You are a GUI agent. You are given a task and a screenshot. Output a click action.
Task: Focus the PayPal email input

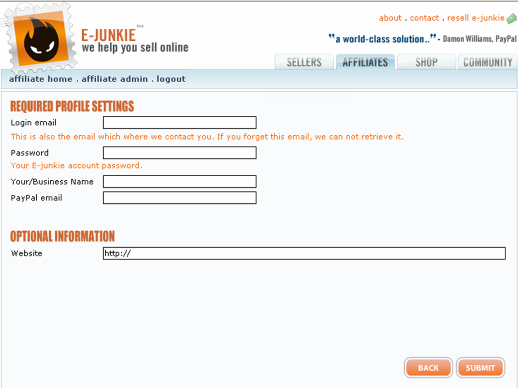tap(180, 198)
